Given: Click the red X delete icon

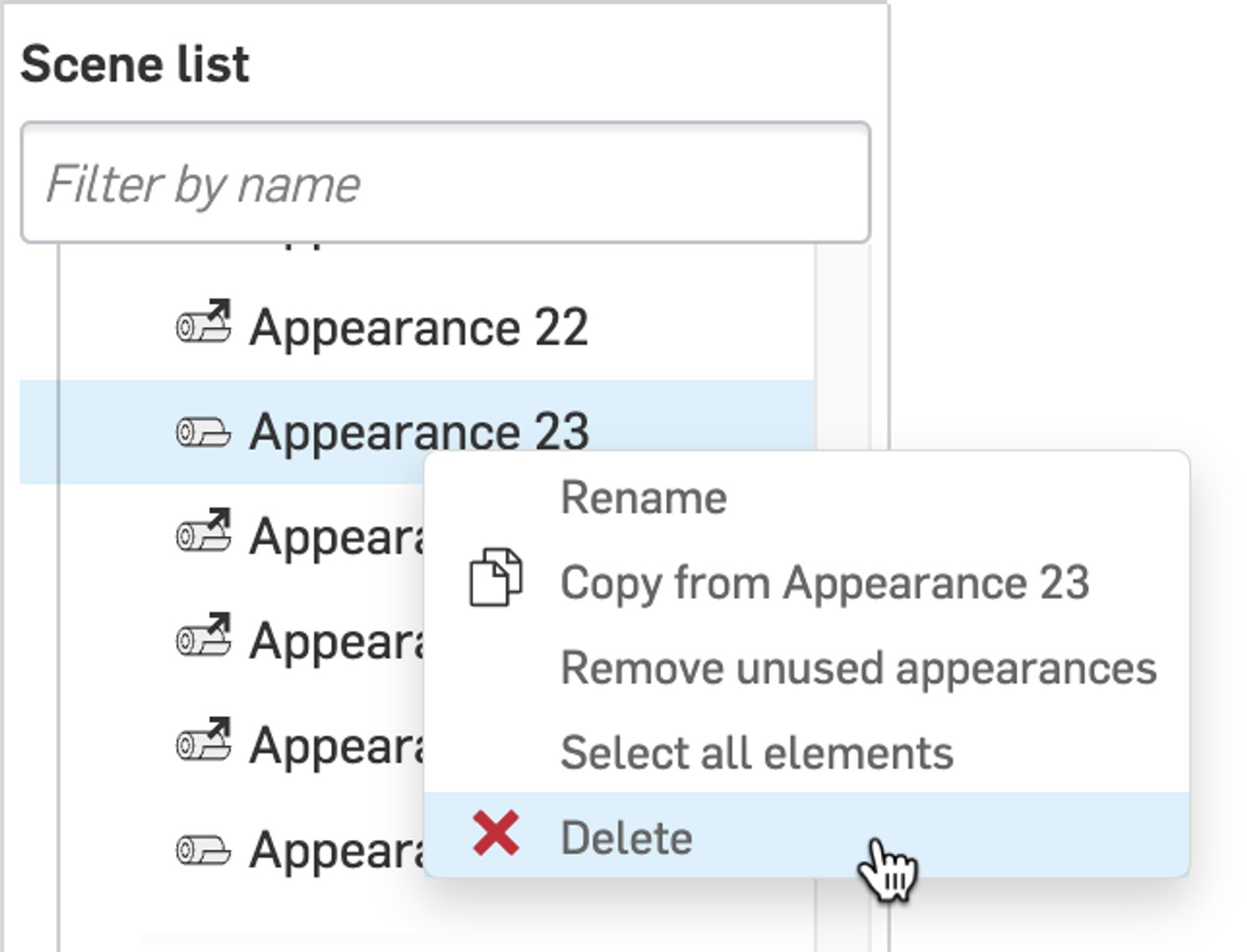Looking at the screenshot, I should [x=496, y=834].
